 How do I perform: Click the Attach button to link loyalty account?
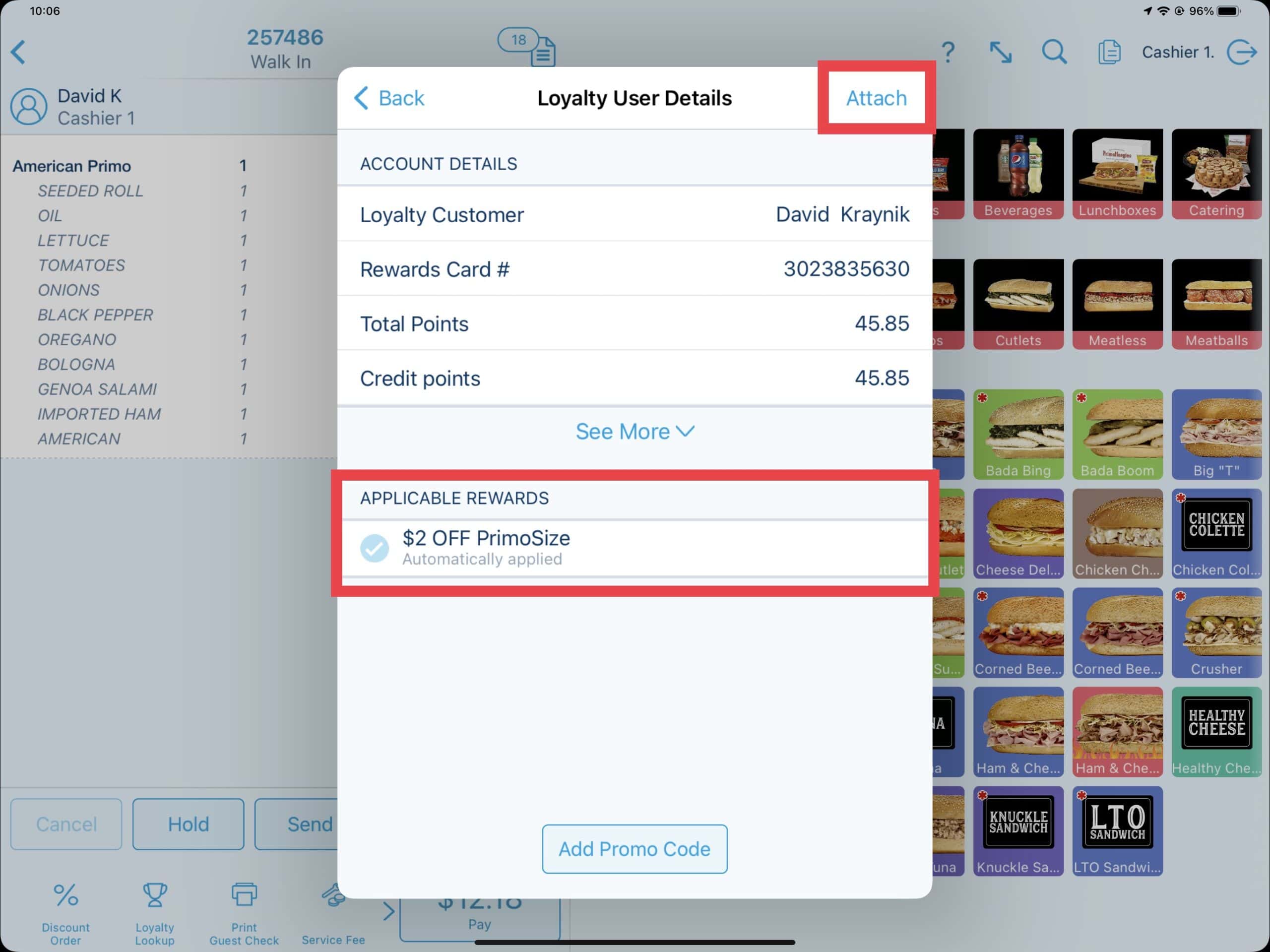[x=875, y=97]
